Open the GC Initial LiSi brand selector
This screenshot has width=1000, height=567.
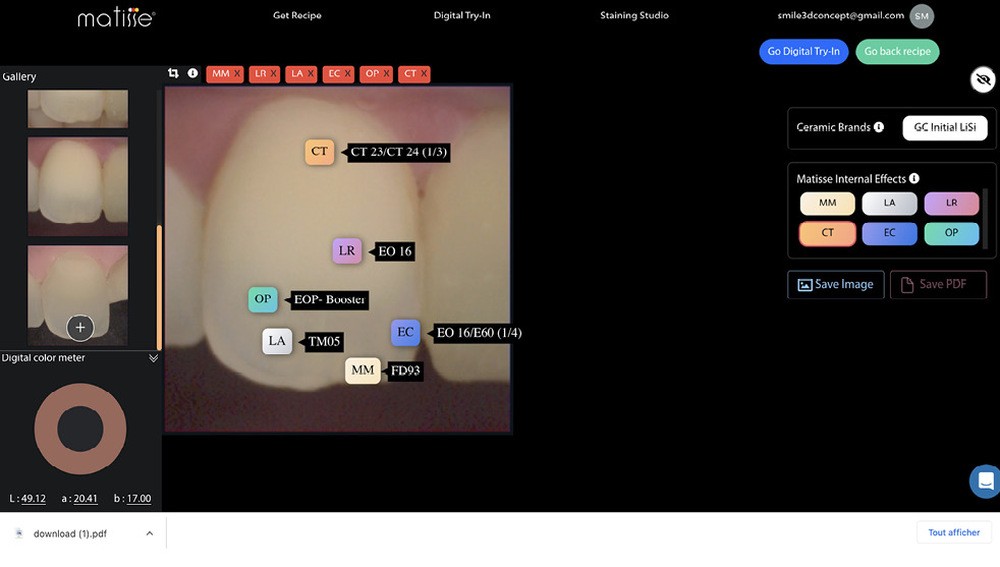click(x=944, y=128)
